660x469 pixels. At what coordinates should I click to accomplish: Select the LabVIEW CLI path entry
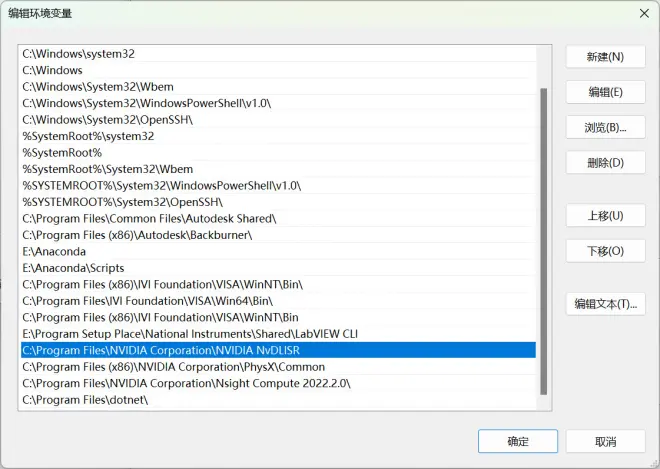(x=278, y=334)
